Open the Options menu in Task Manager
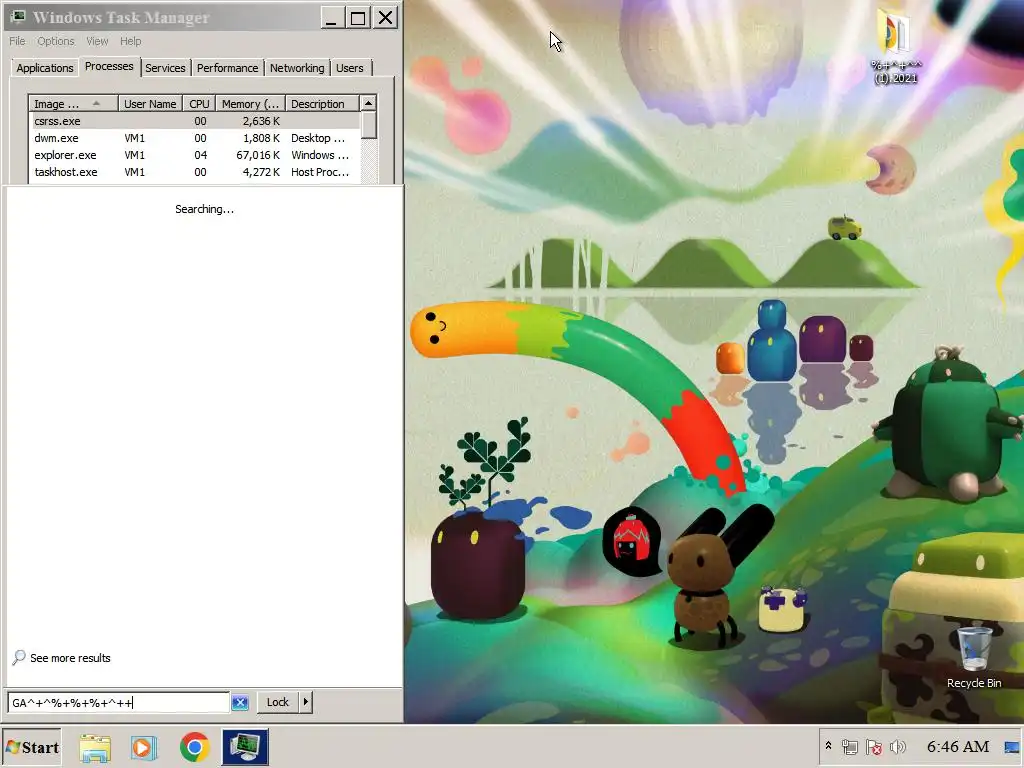The width and height of the screenshot is (1024, 768). (x=56, y=41)
